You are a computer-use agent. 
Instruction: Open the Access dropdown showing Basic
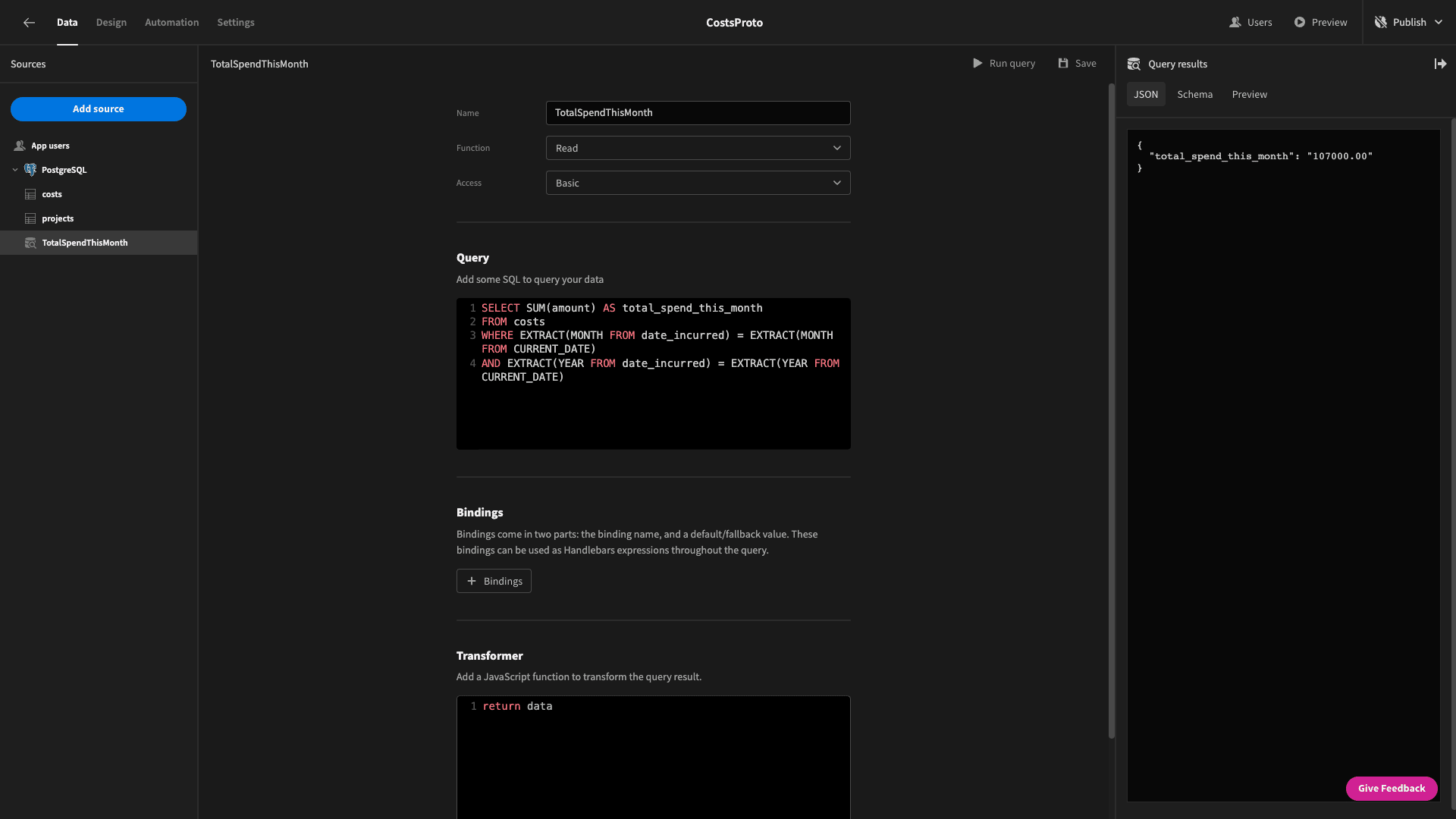point(698,183)
